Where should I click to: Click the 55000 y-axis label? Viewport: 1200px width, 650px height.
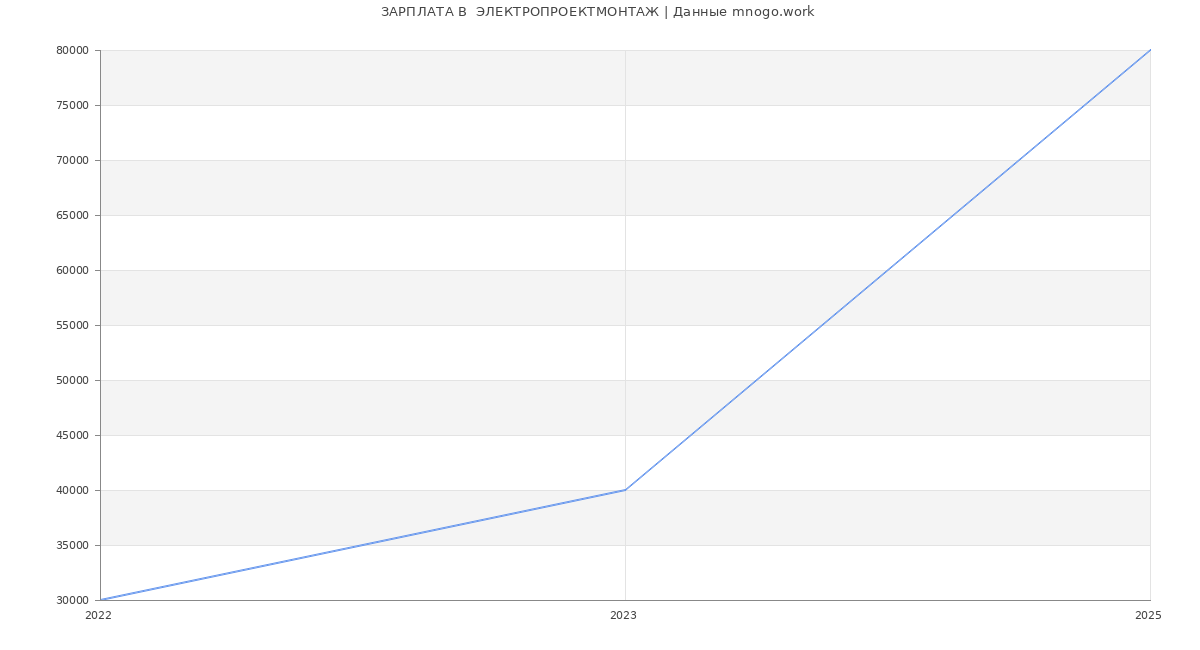coord(73,325)
